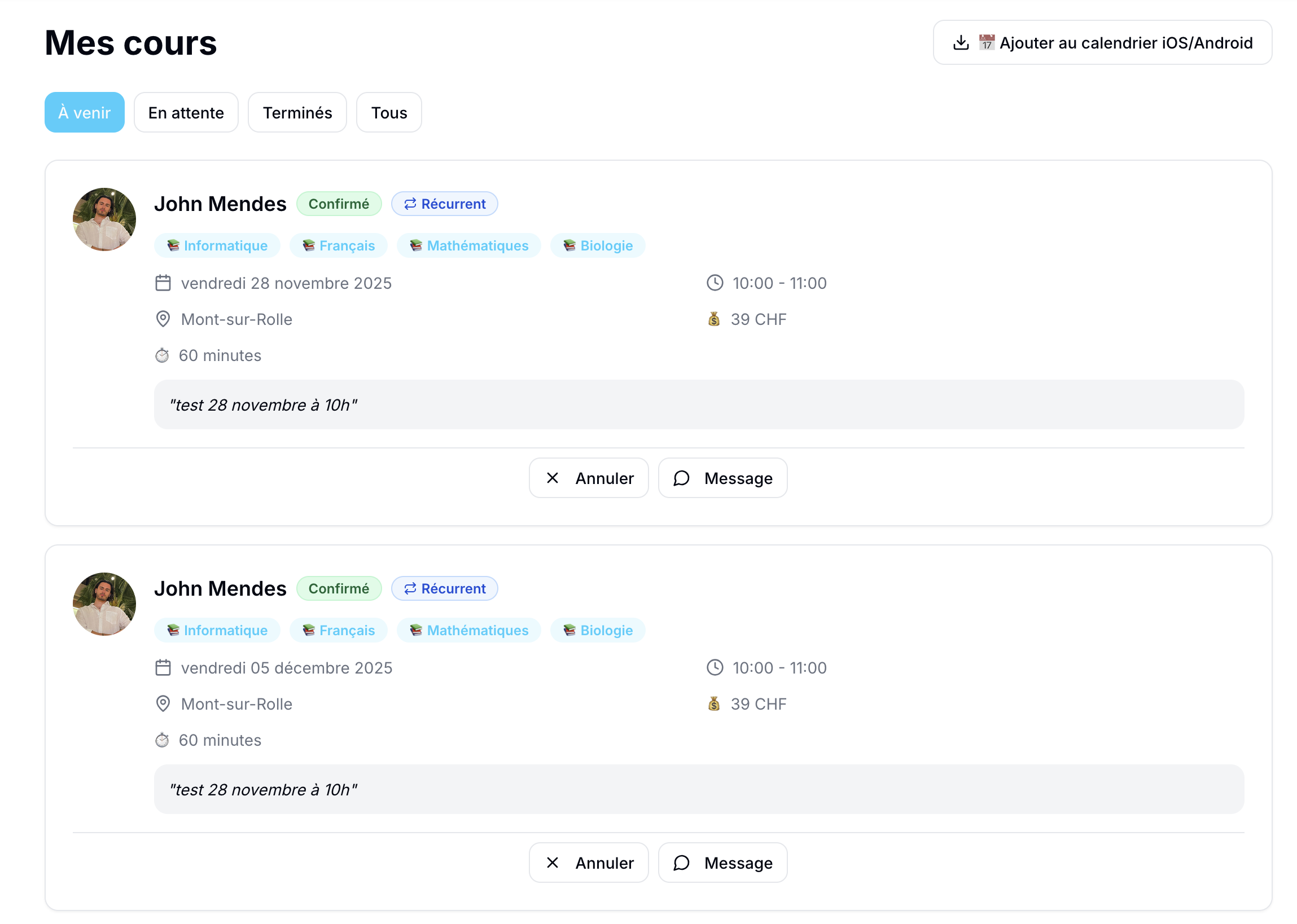Click location pin icon in 05 décembre card
Viewport: 1297px width, 924px height.
[163, 705]
